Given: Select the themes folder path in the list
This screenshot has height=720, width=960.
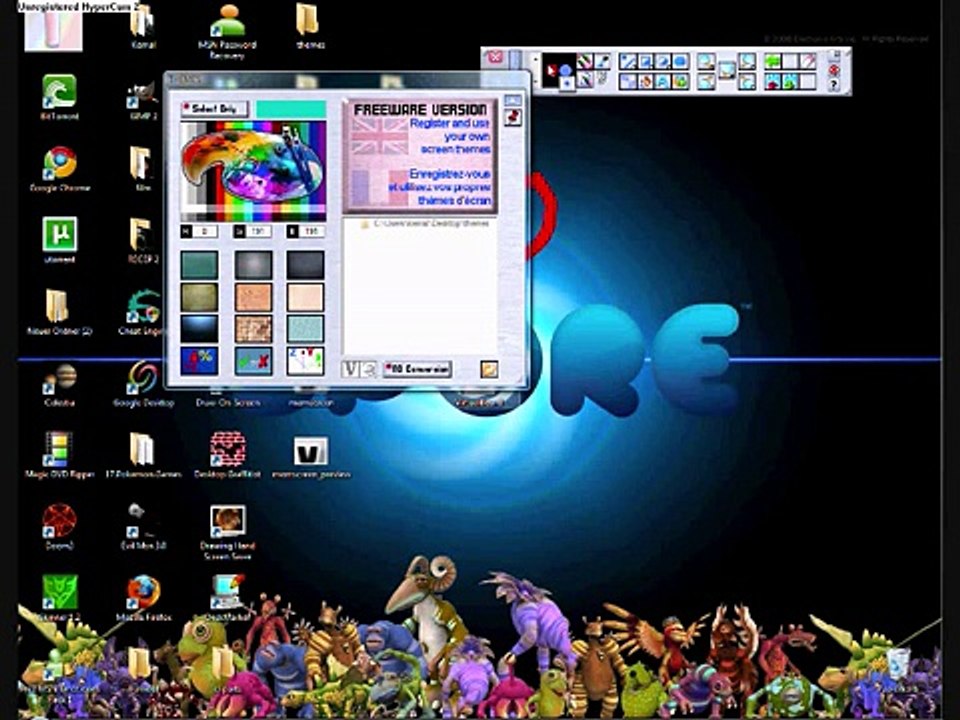Looking at the screenshot, I should 424,224.
